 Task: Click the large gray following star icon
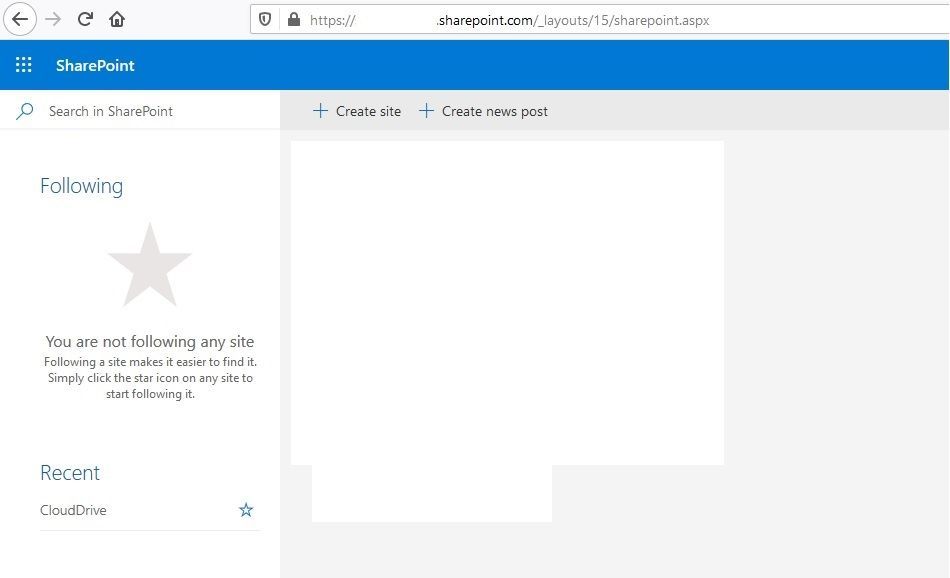coord(150,264)
